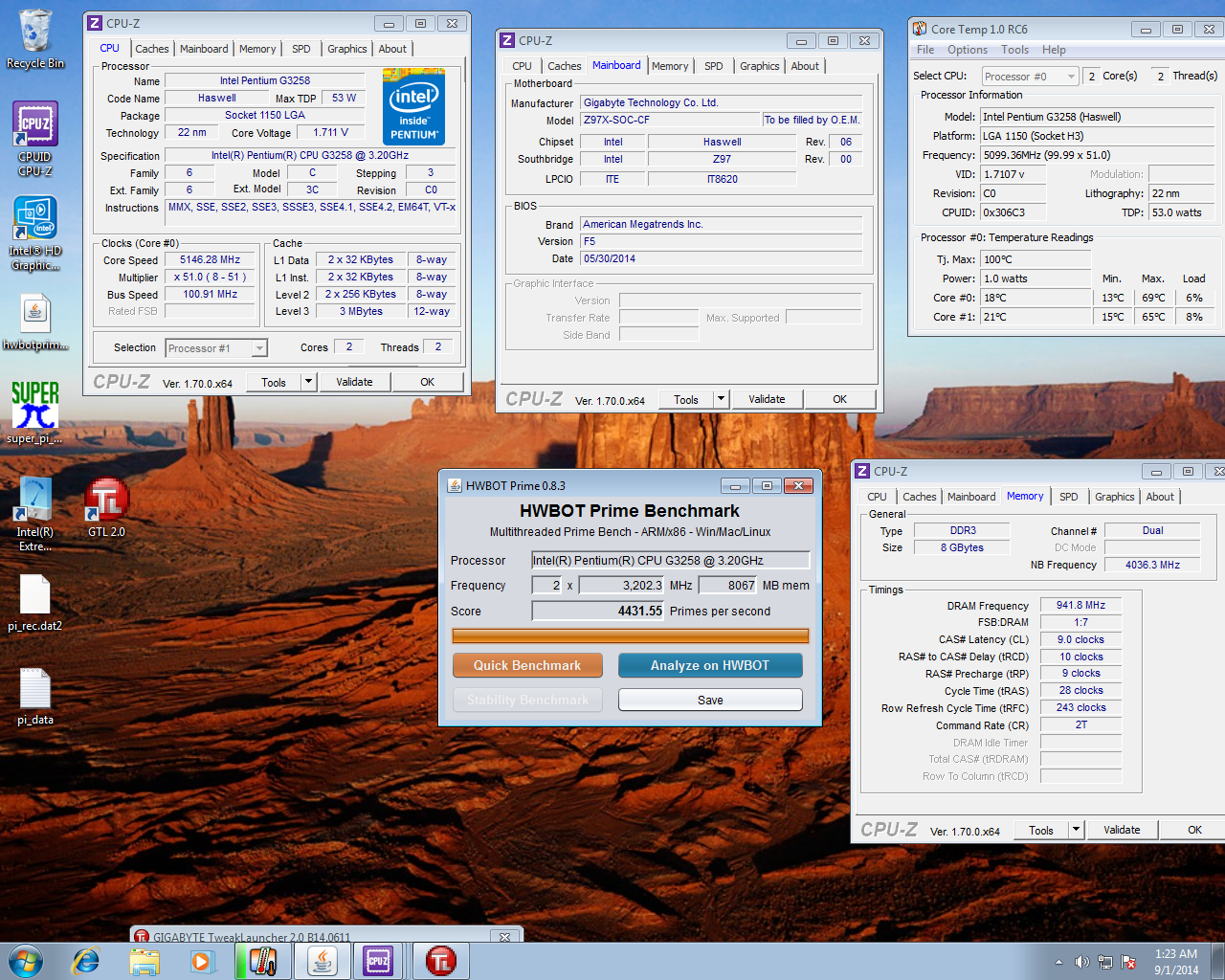
Task: Open the Options menu in Core Temp
Action: click(x=968, y=50)
